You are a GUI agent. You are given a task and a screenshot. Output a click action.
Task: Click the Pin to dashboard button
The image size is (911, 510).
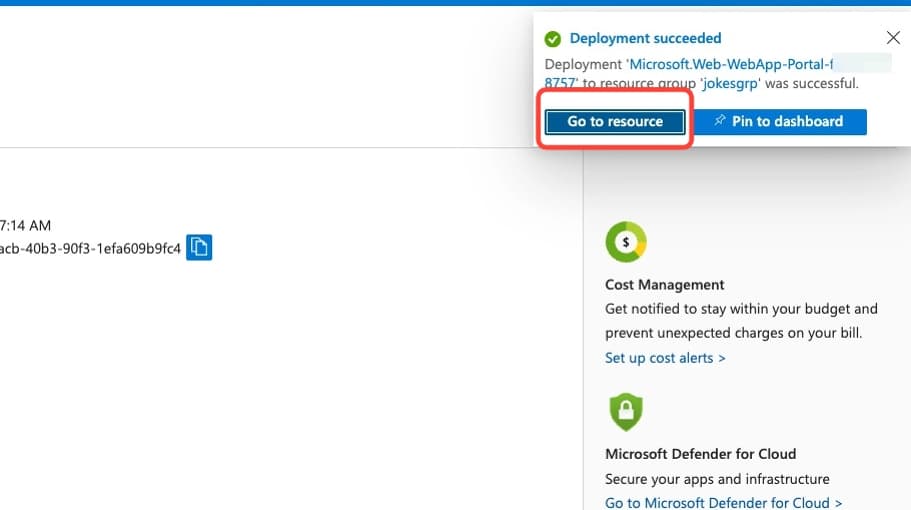coord(780,121)
